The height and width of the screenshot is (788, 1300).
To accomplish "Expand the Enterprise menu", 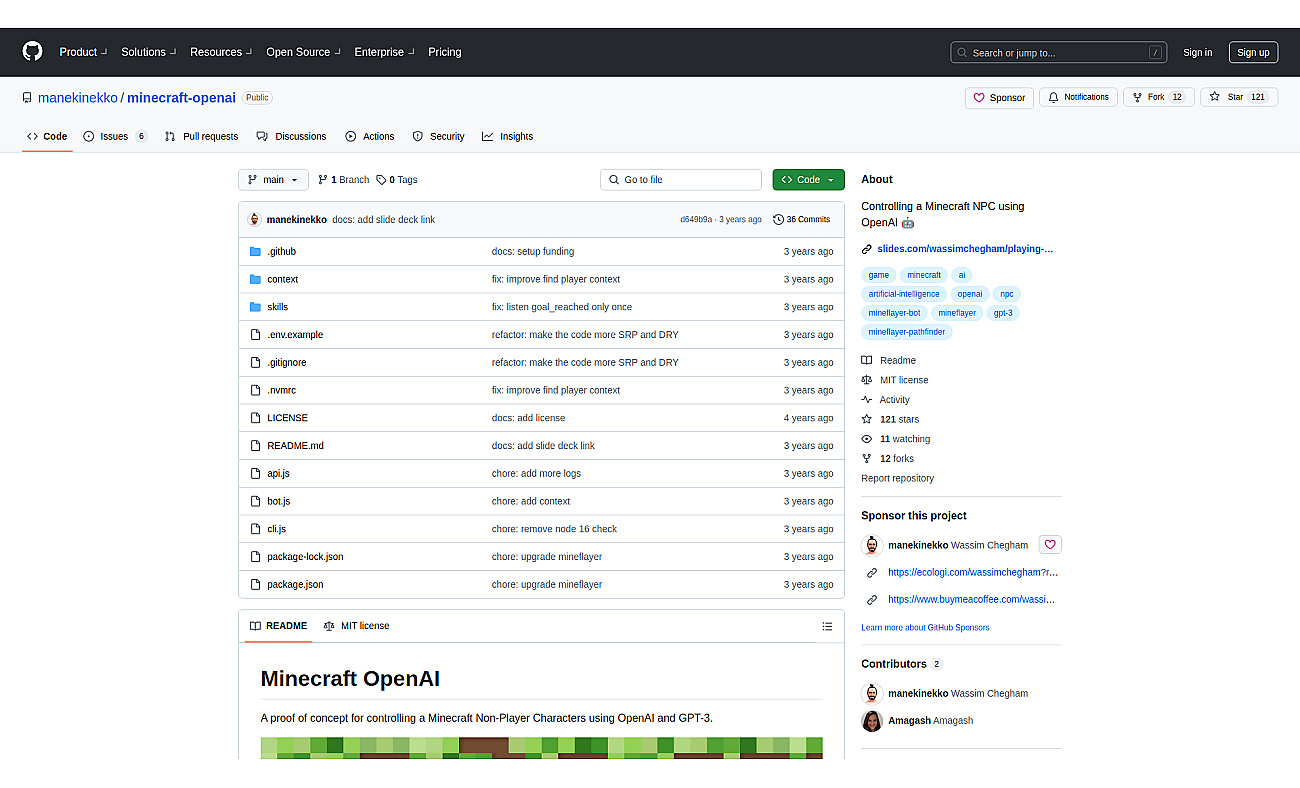I will [x=384, y=52].
